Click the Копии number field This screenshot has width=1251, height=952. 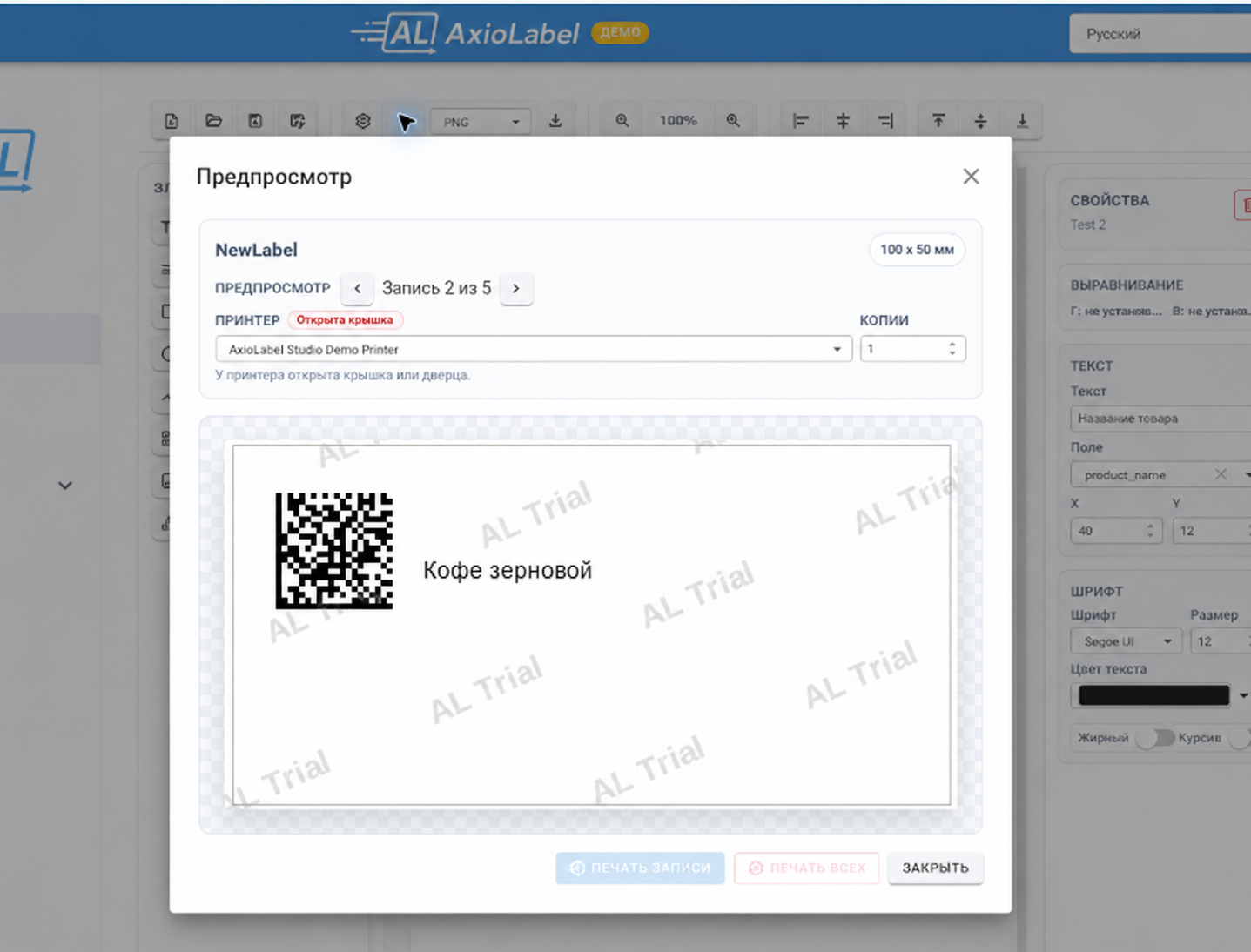click(912, 349)
